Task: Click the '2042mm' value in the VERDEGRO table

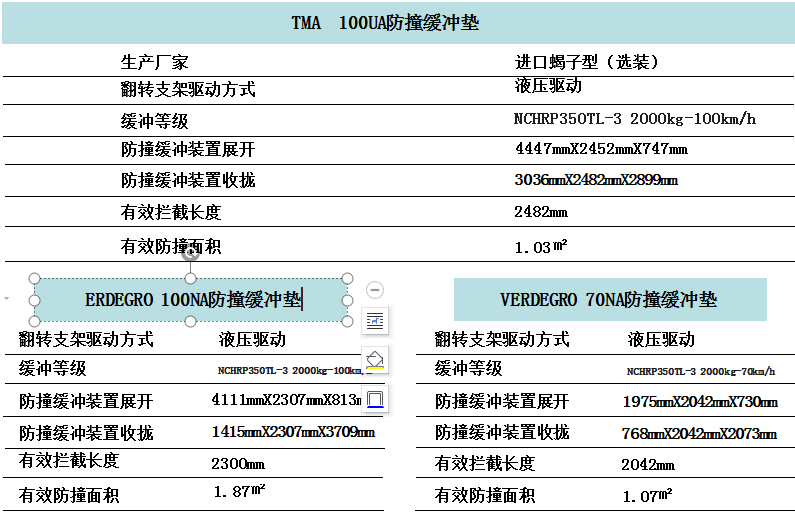Action: pyautogui.click(x=648, y=464)
